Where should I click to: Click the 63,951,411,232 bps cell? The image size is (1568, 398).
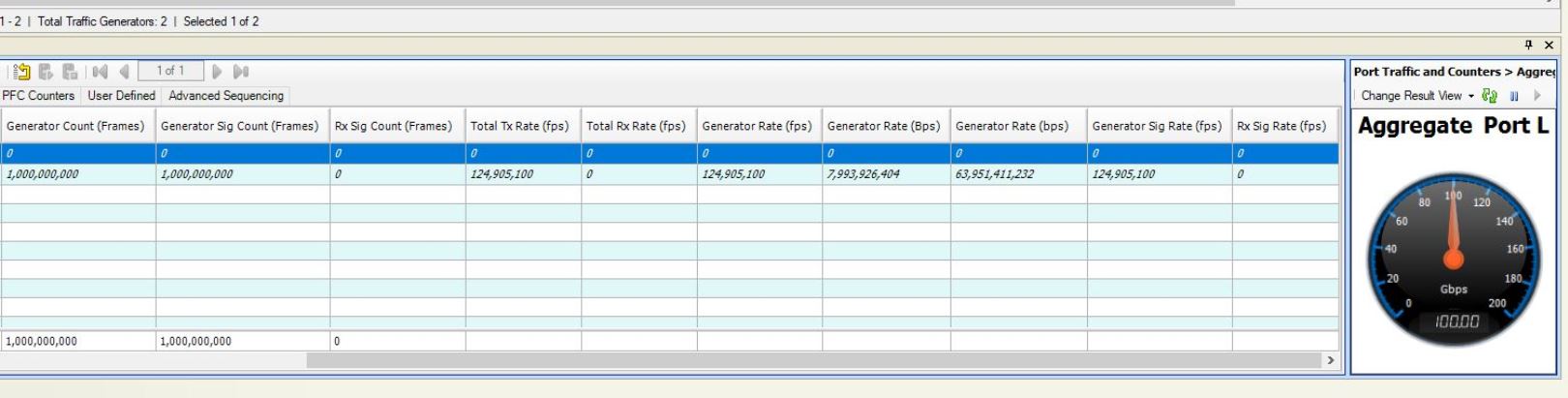pyautogui.click(x=1018, y=174)
